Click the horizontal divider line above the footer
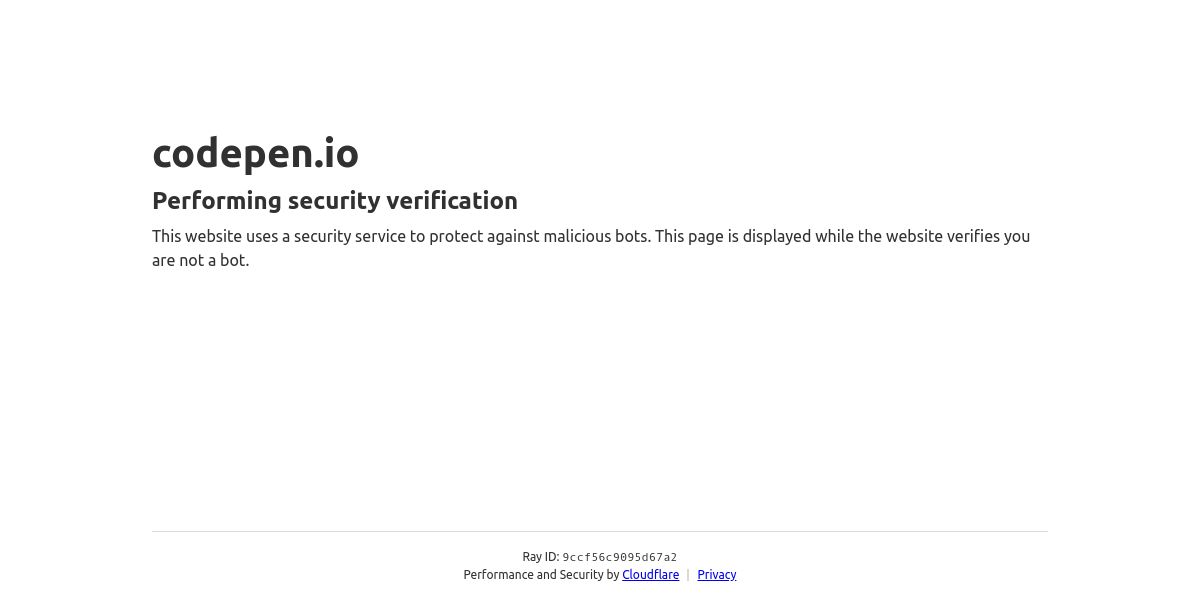This screenshot has height=600, width=1200. 600,531
